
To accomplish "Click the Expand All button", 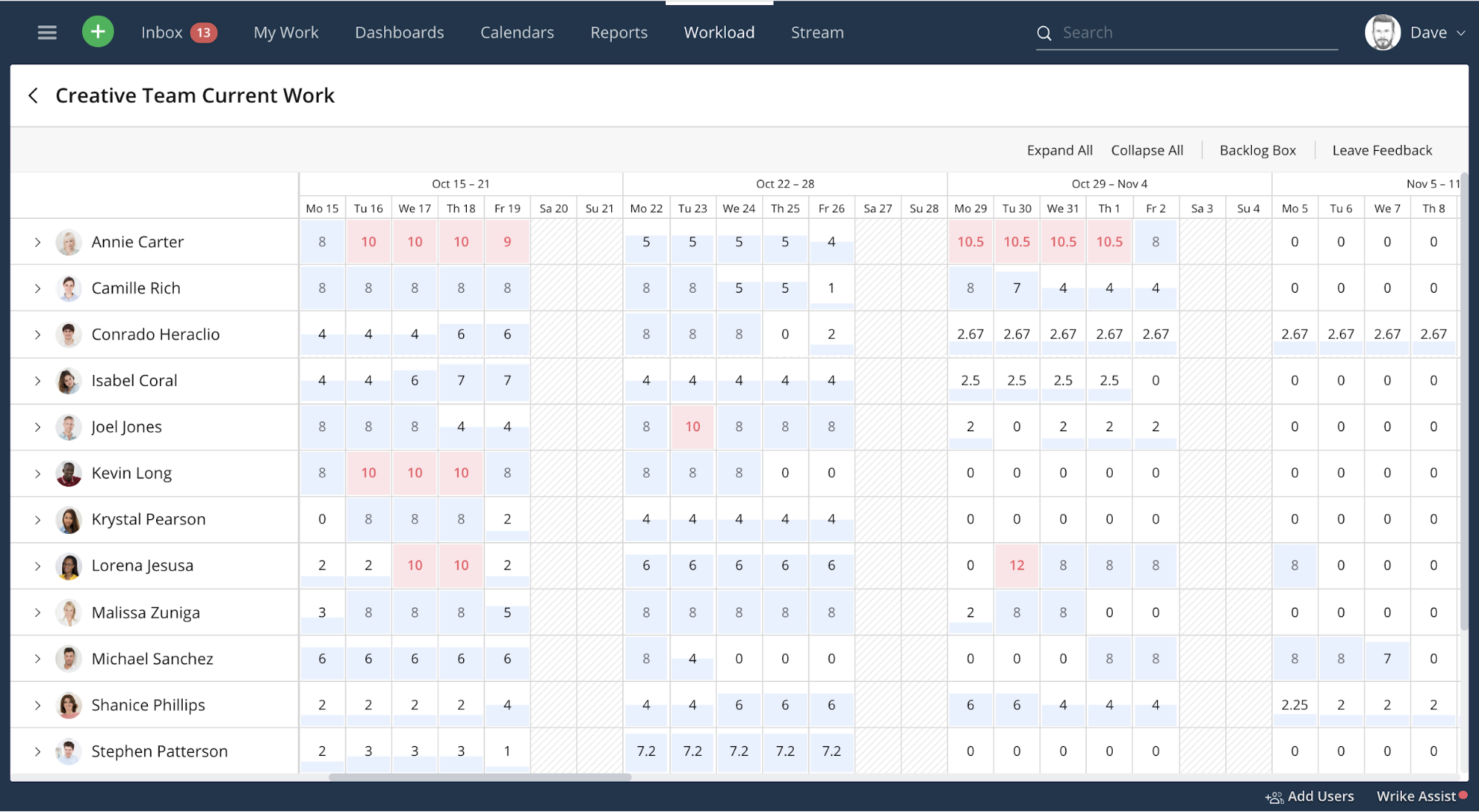I will point(1058,150).
